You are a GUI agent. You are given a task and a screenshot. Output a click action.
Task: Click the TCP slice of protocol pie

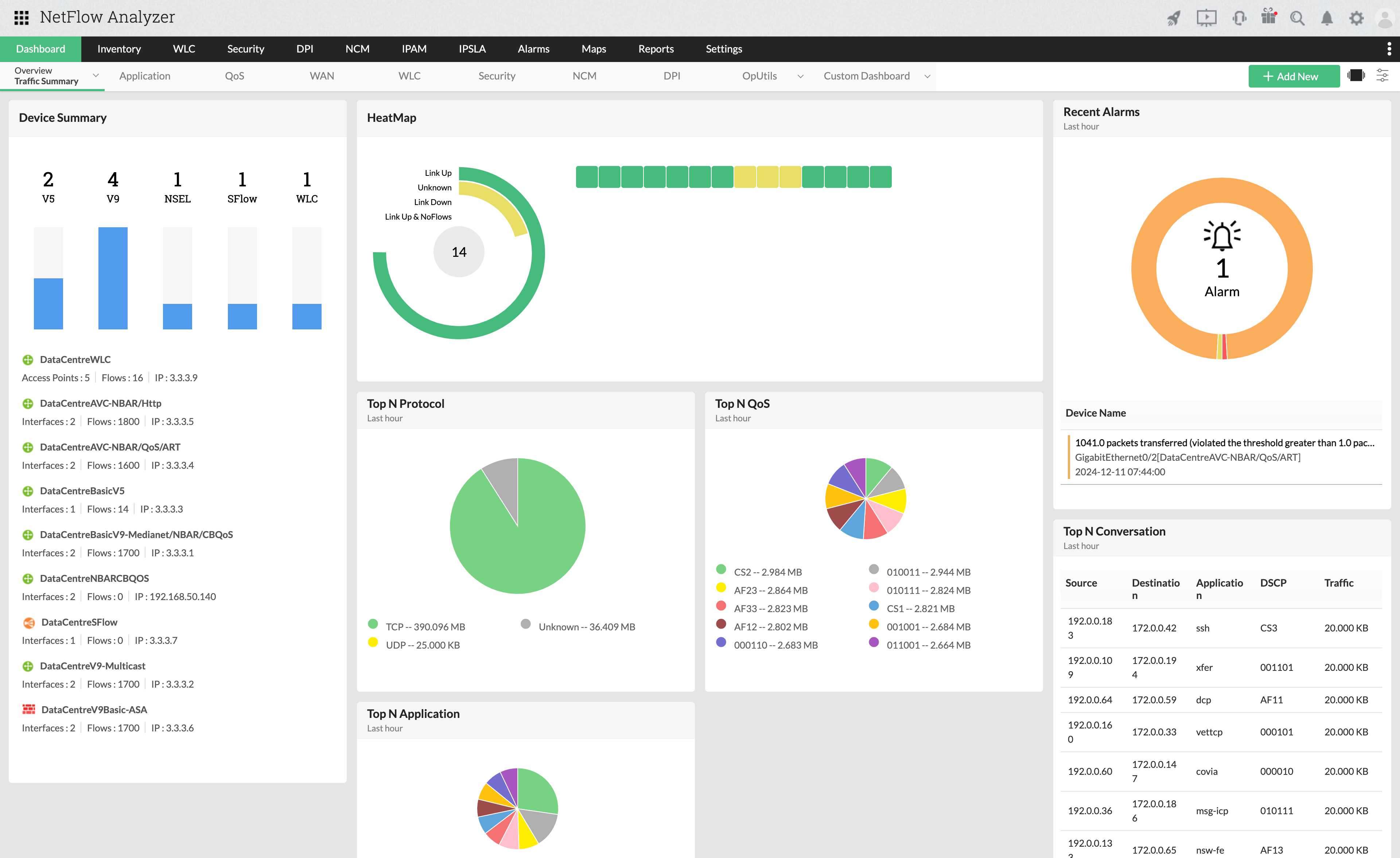click(x=528, y=546)
